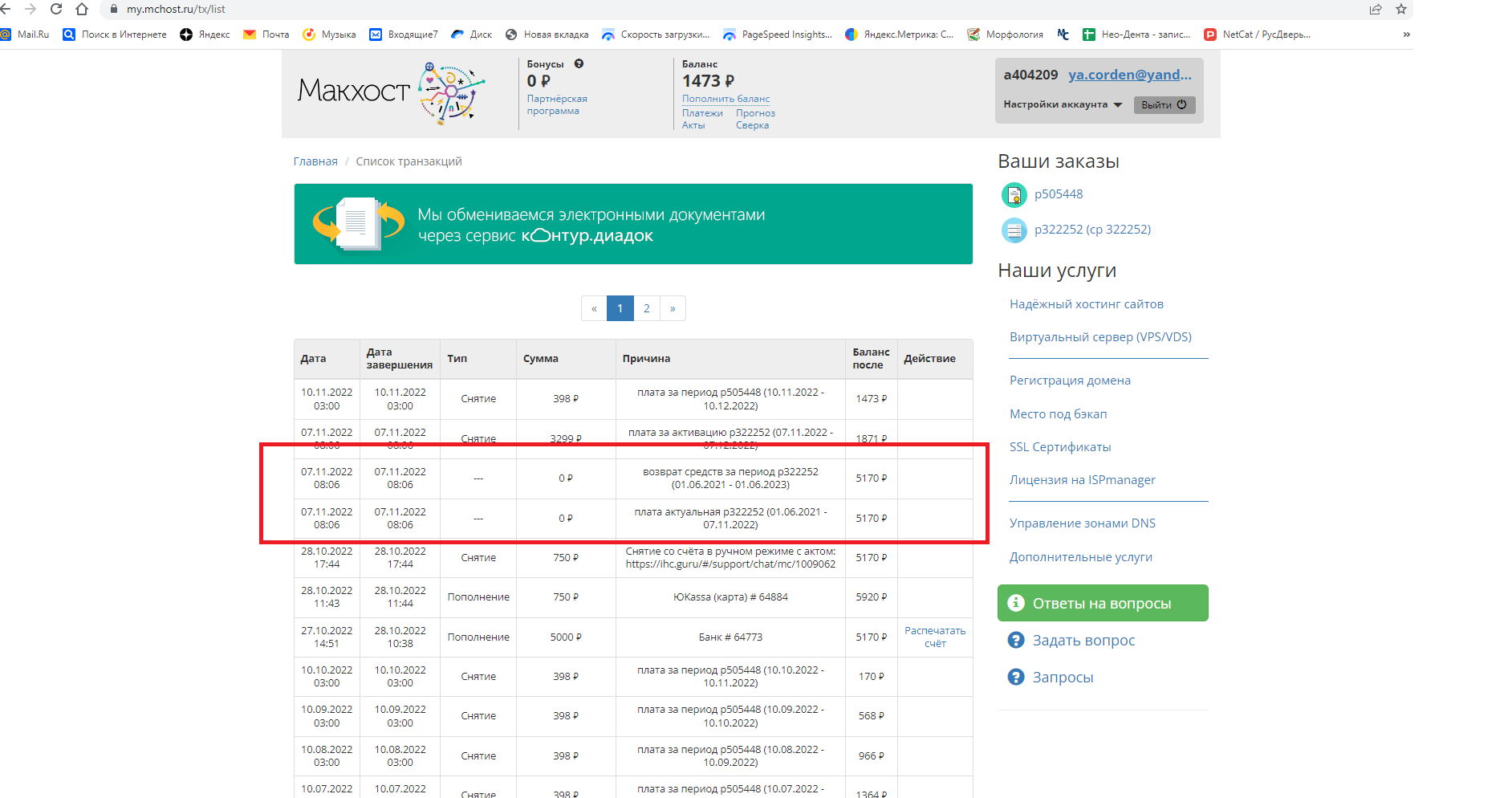This screenshot has width=1512, height=798.
Task: Open order p505448 link
Action: [x=1059, y=194]
